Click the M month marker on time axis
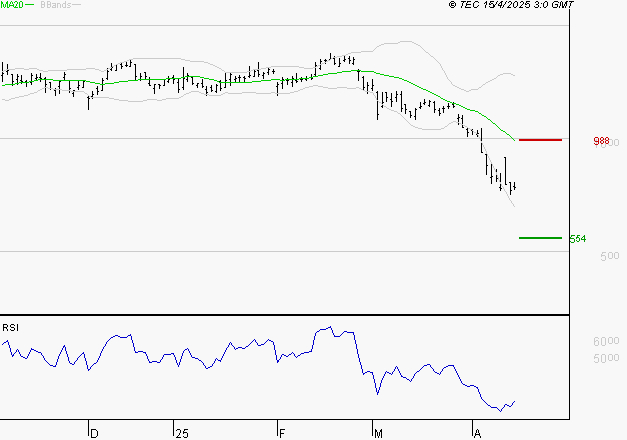The height and width of the screenshot is (440, 627). [x=378, y=434]
